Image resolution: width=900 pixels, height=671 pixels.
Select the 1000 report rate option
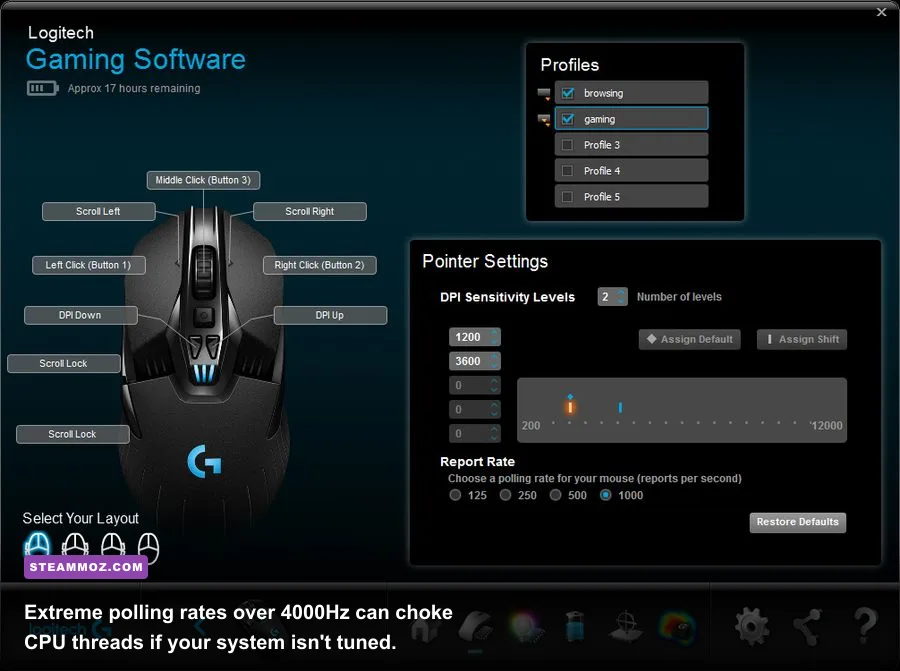(606, 495)
